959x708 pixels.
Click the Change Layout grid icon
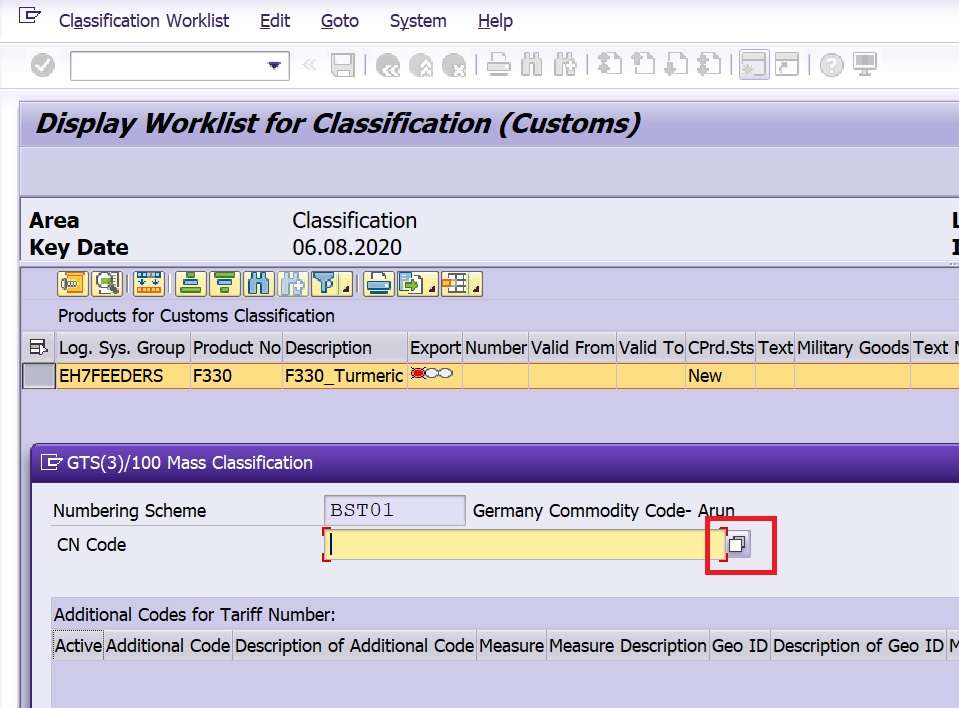point(455,284)
